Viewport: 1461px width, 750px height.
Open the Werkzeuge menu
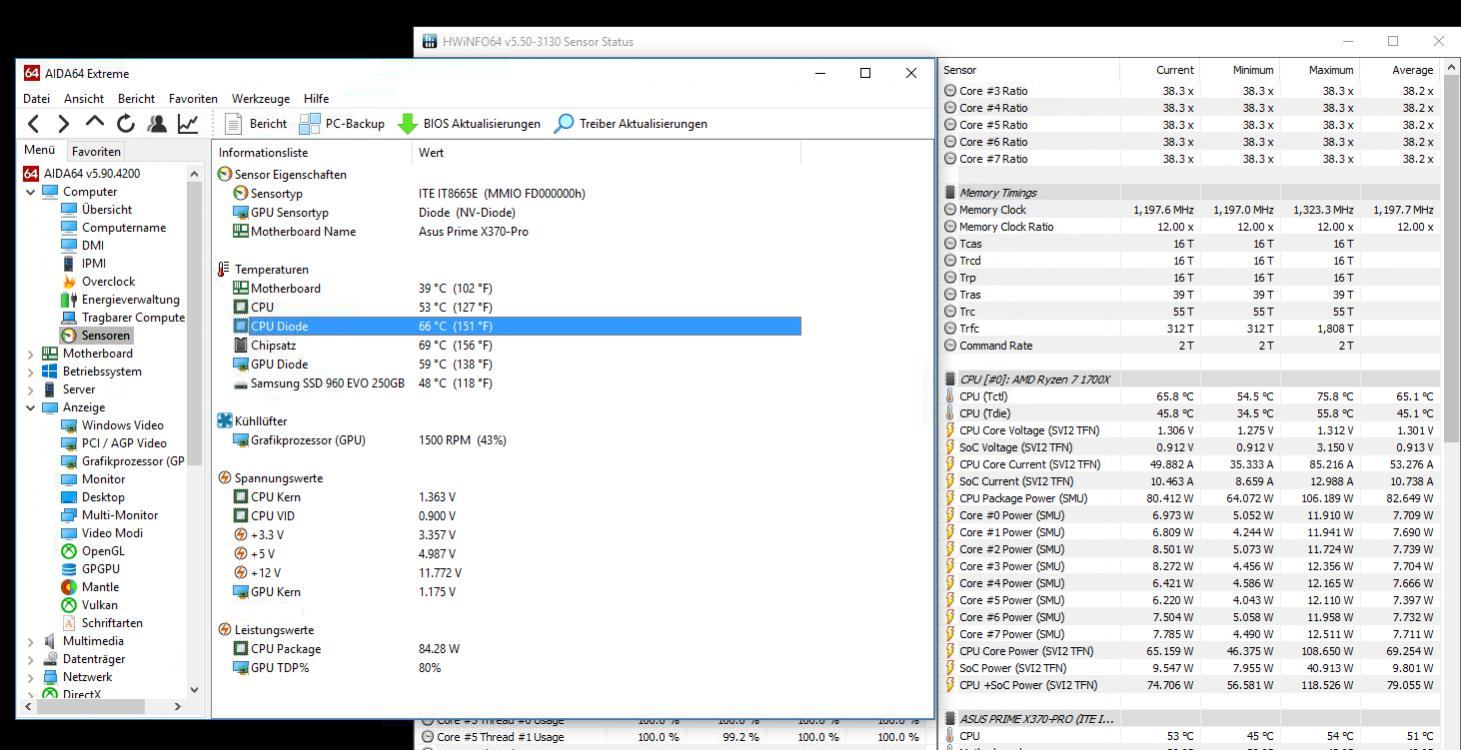262,99
